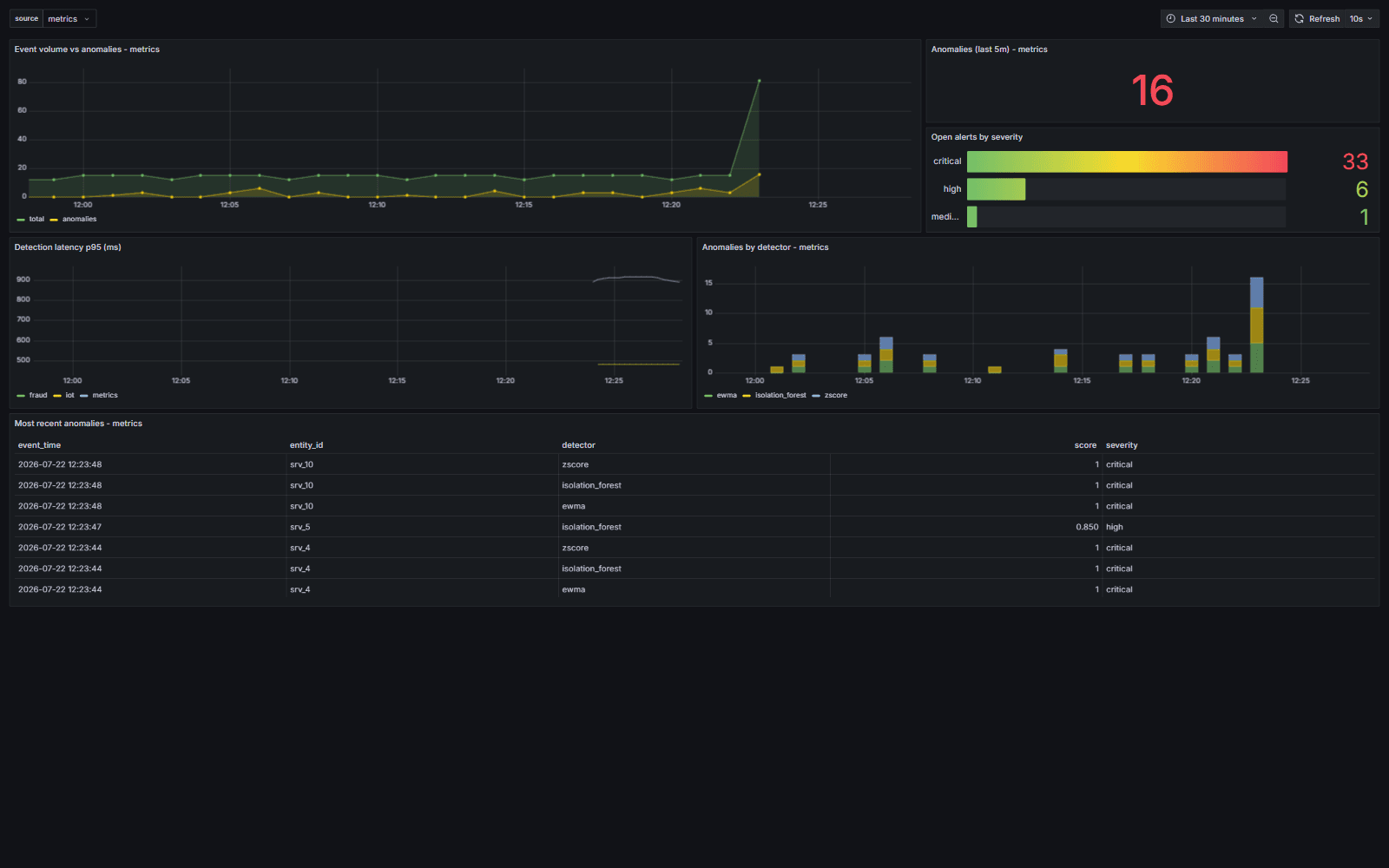Toggle the ewma series in detector legend
The width and height of the screenshot is (1389, 868).
tap(727, 395)
